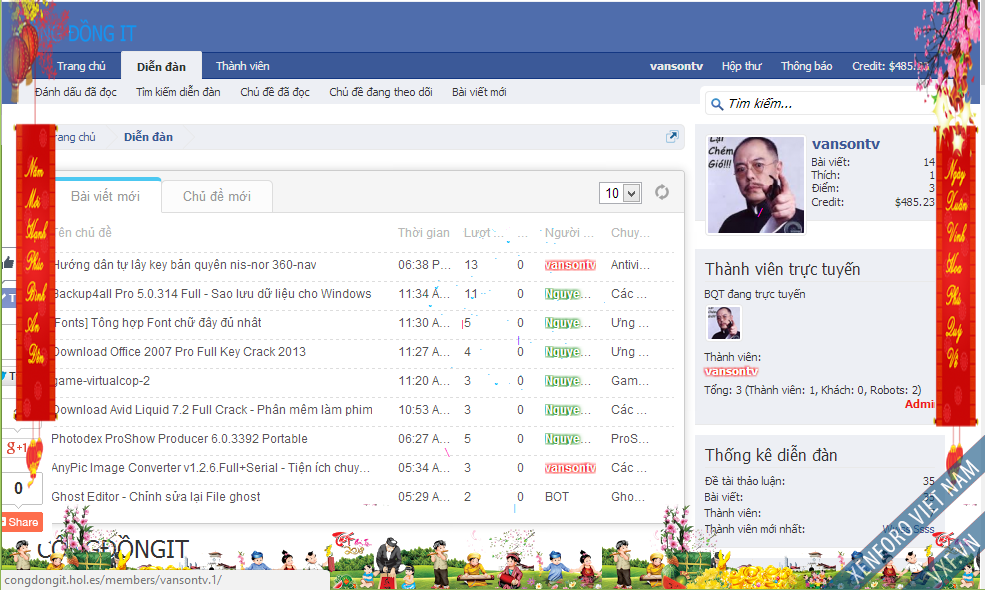This screenshot has height=590, width=985.
Task: Click category Gam... in the virtualcop row
Action: coord(629,381)
